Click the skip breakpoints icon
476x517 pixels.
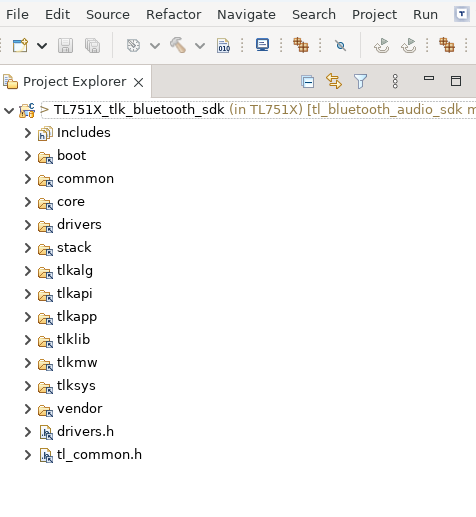point(341,45)
